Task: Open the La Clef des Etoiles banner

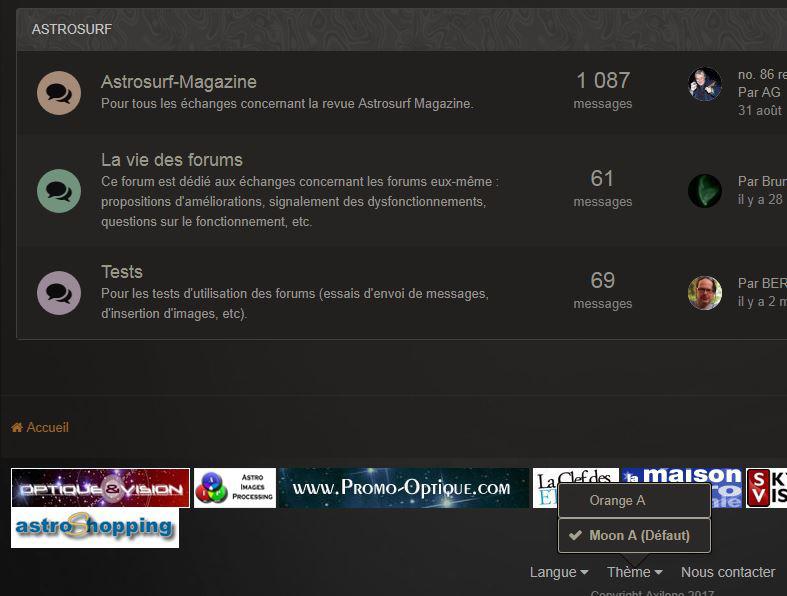Action: [575, 476]
